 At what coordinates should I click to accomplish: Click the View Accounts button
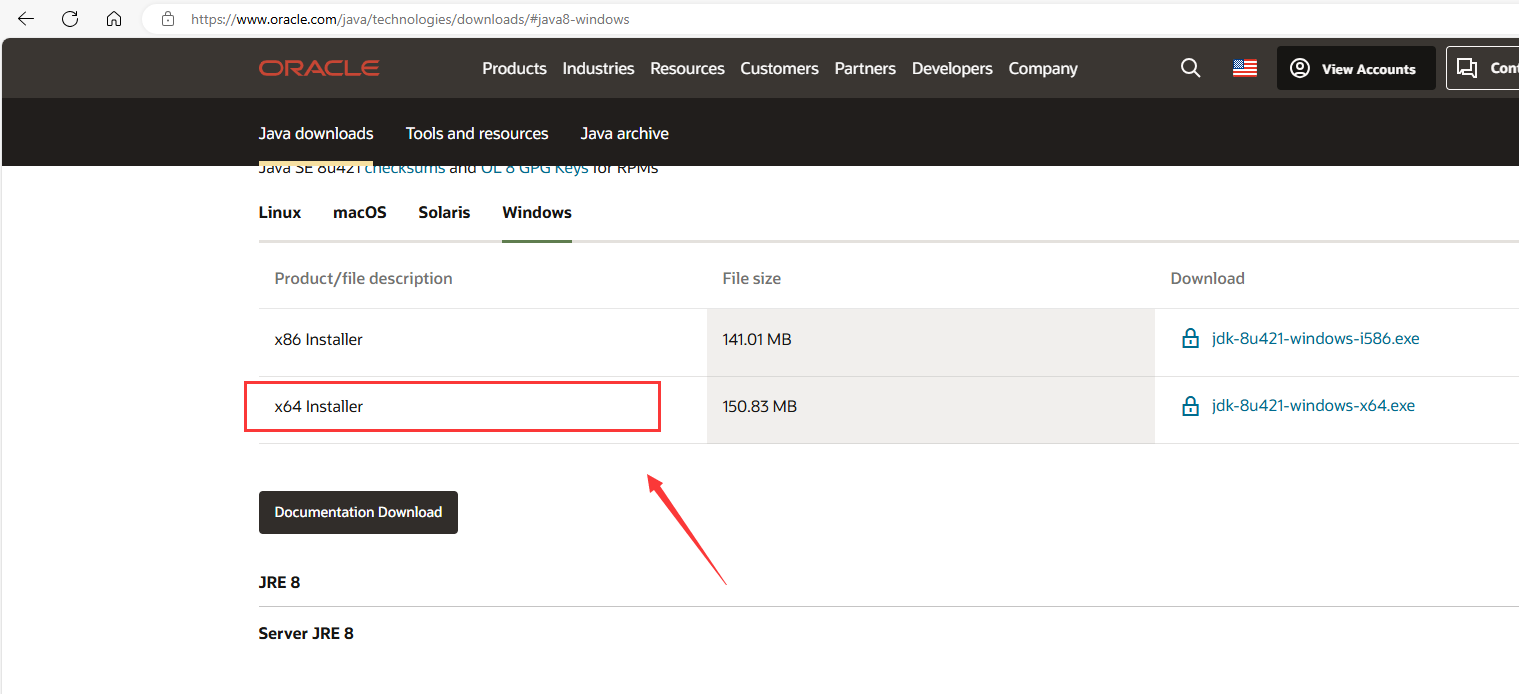click(1356, 68)
